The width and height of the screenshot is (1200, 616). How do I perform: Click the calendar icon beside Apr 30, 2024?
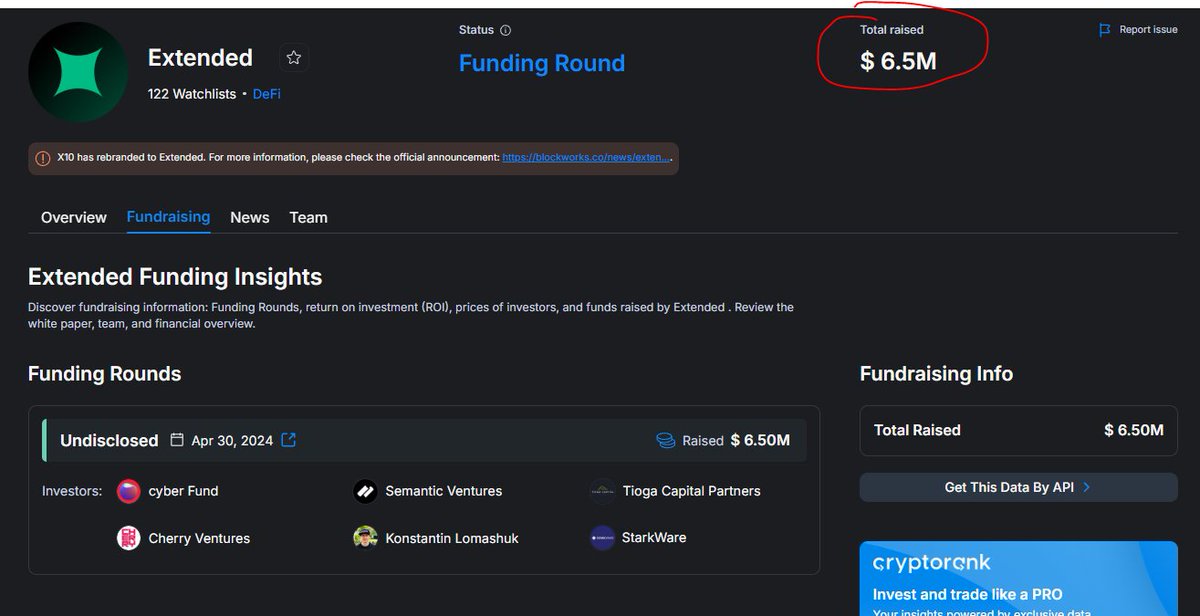pyautogui.click(x=177, y=440)
